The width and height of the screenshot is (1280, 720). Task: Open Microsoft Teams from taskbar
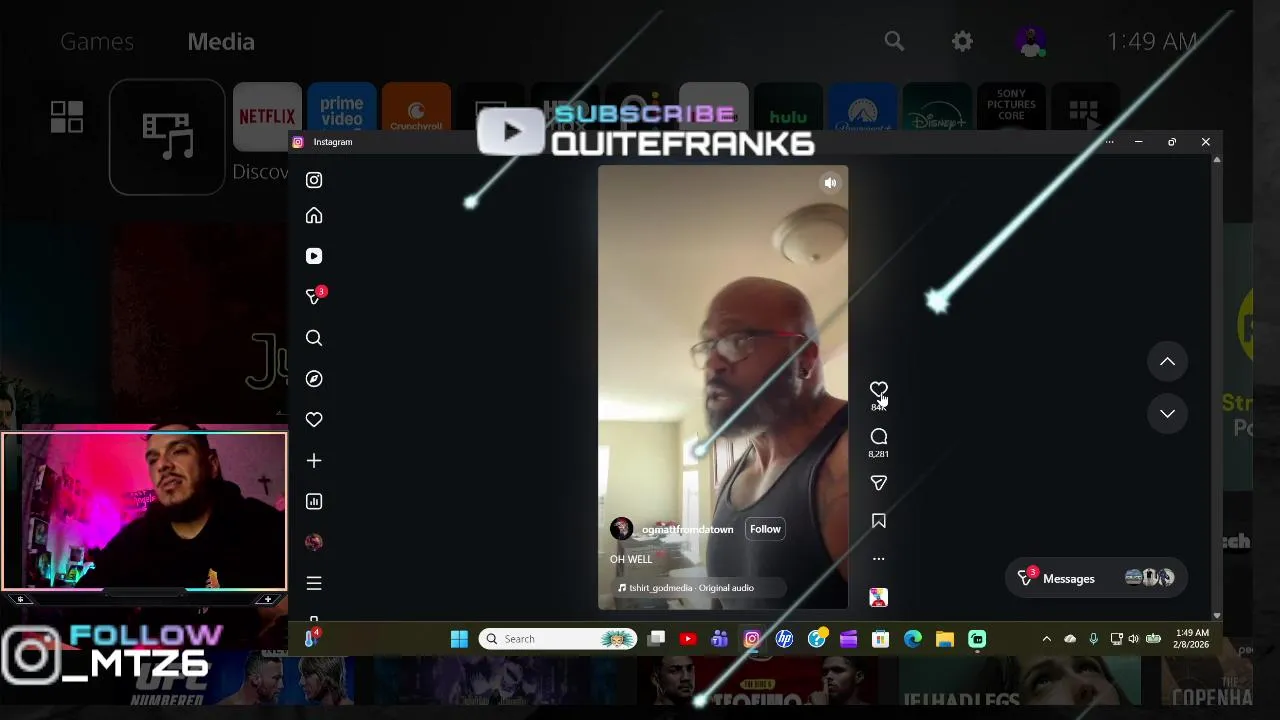pos(719,639)
